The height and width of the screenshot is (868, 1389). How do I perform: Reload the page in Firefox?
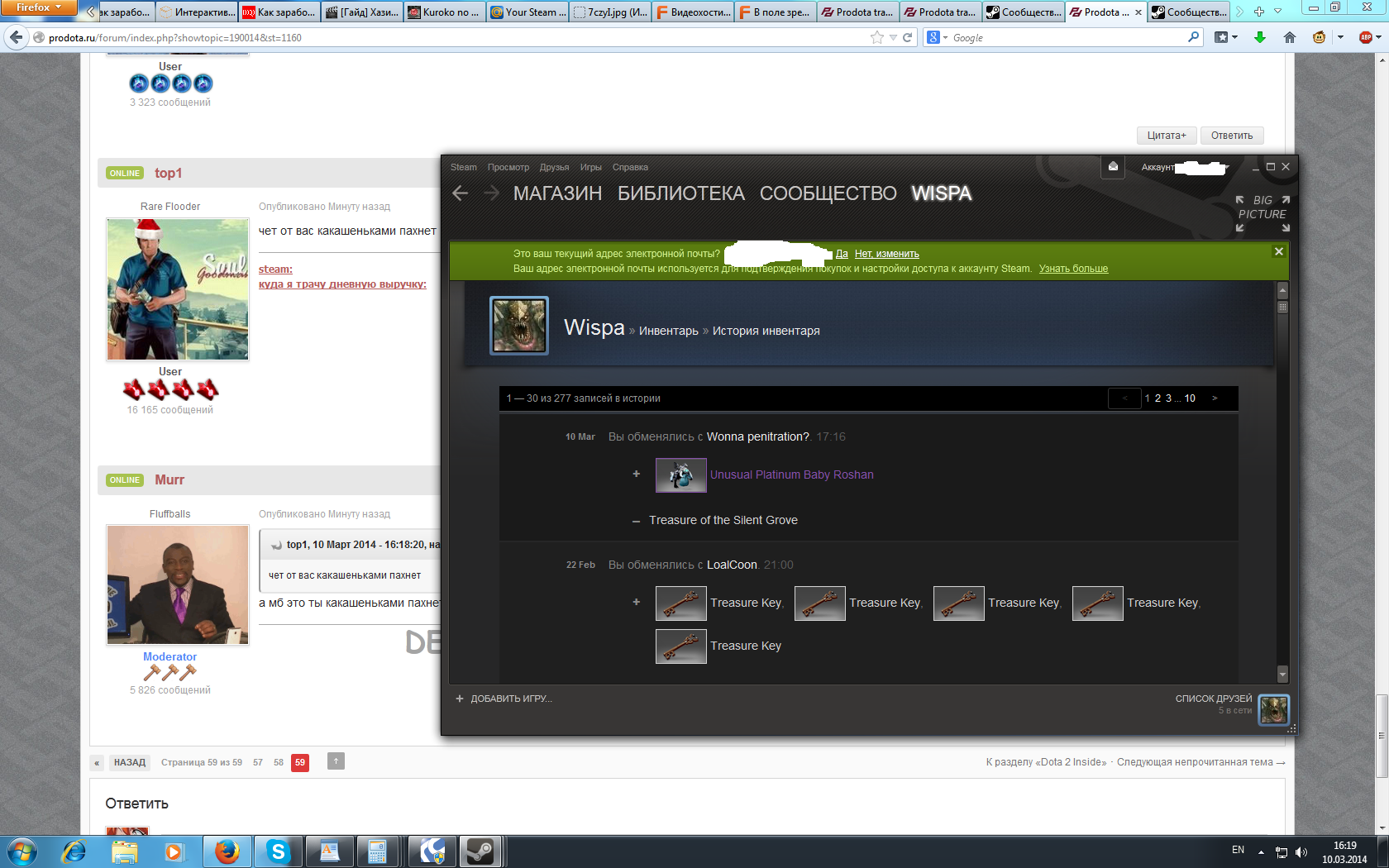907,37
